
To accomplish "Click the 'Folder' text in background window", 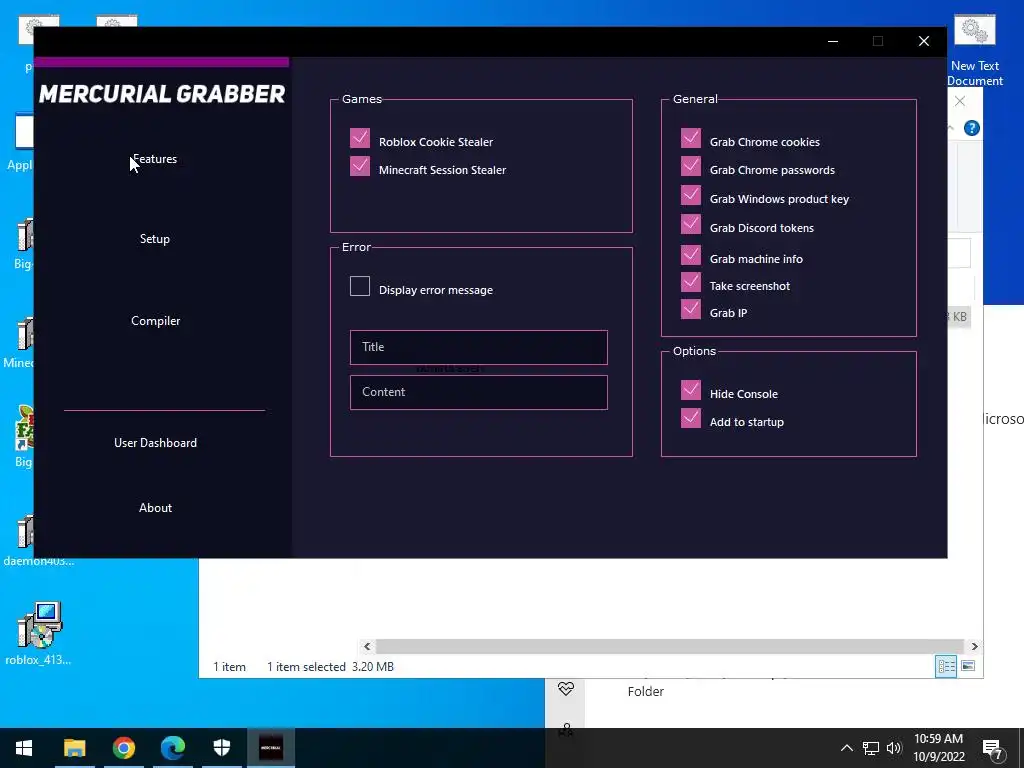I will (646, 692).
